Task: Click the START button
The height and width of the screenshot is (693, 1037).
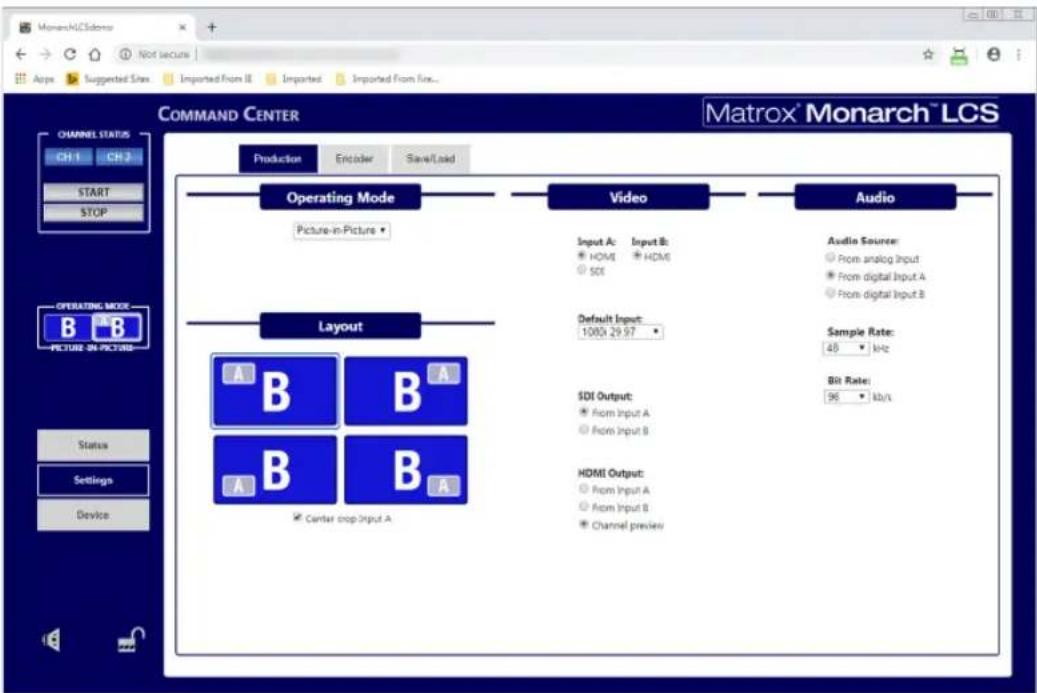Action: click(x=93, y=192)
